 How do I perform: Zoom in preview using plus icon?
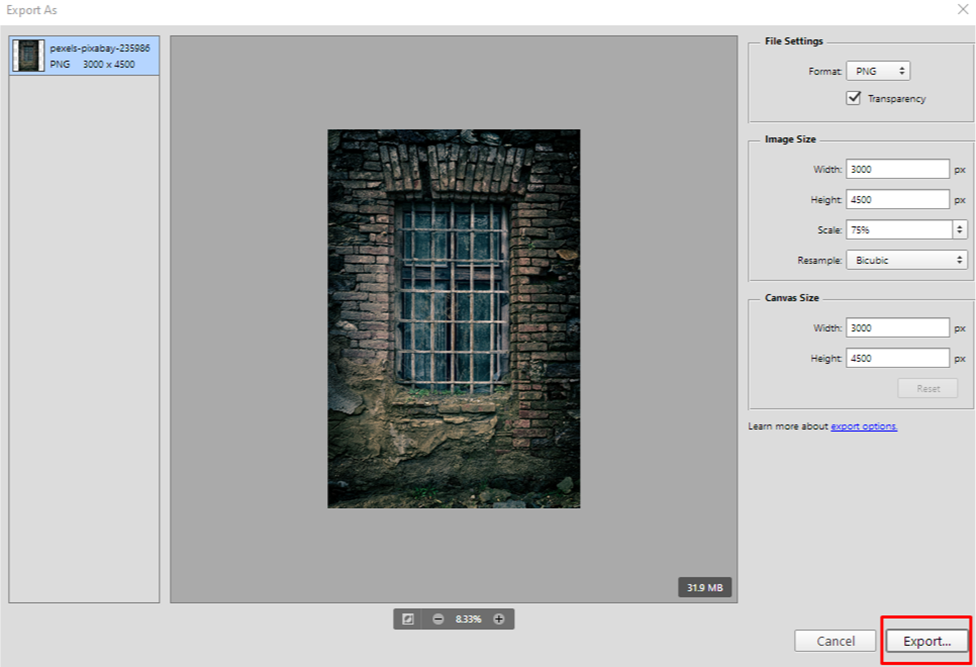pos(499,618)
